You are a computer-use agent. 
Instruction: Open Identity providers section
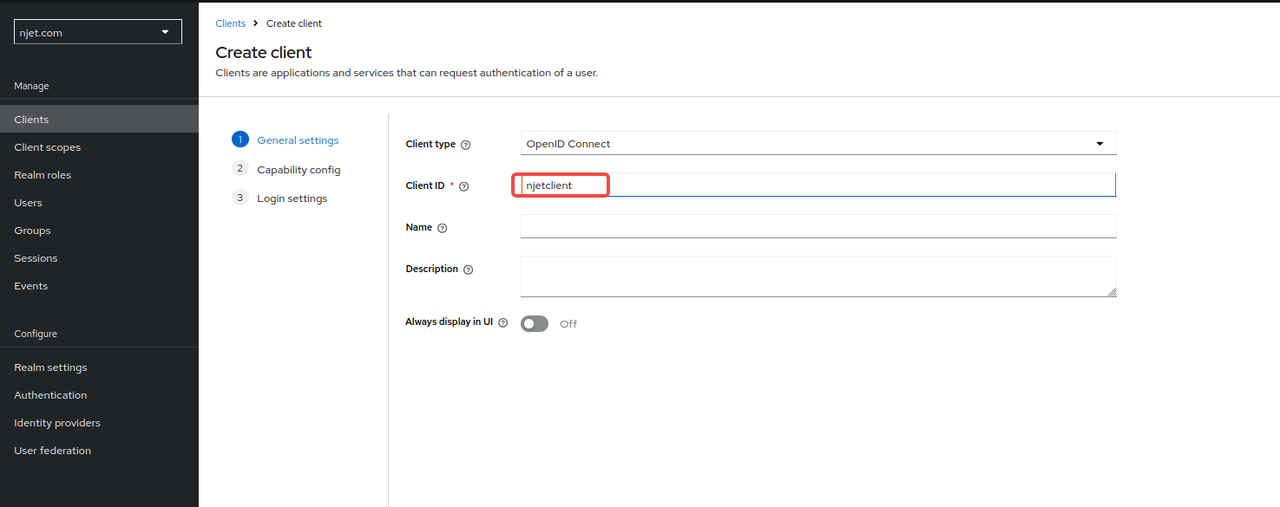[x=57, y=423]
